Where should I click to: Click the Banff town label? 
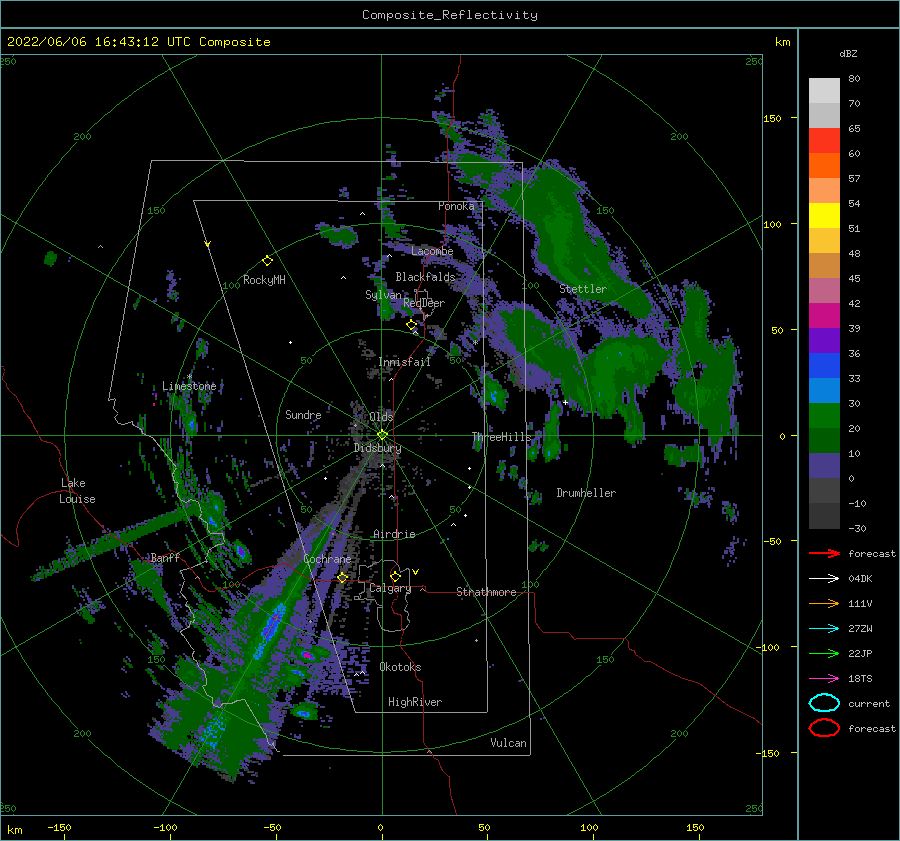[165, 557]
